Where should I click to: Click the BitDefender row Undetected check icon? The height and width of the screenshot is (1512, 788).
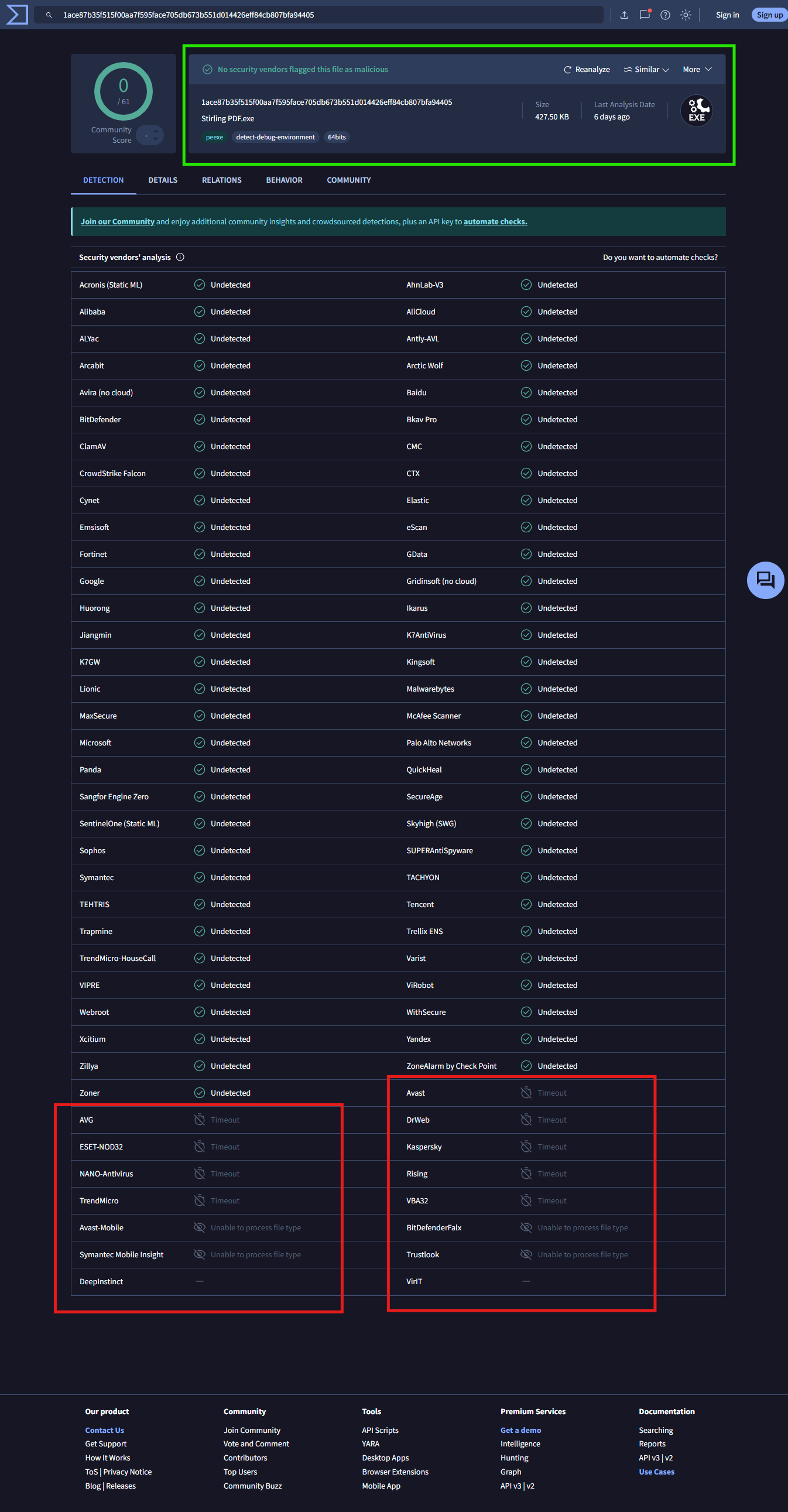pos(200,419)
